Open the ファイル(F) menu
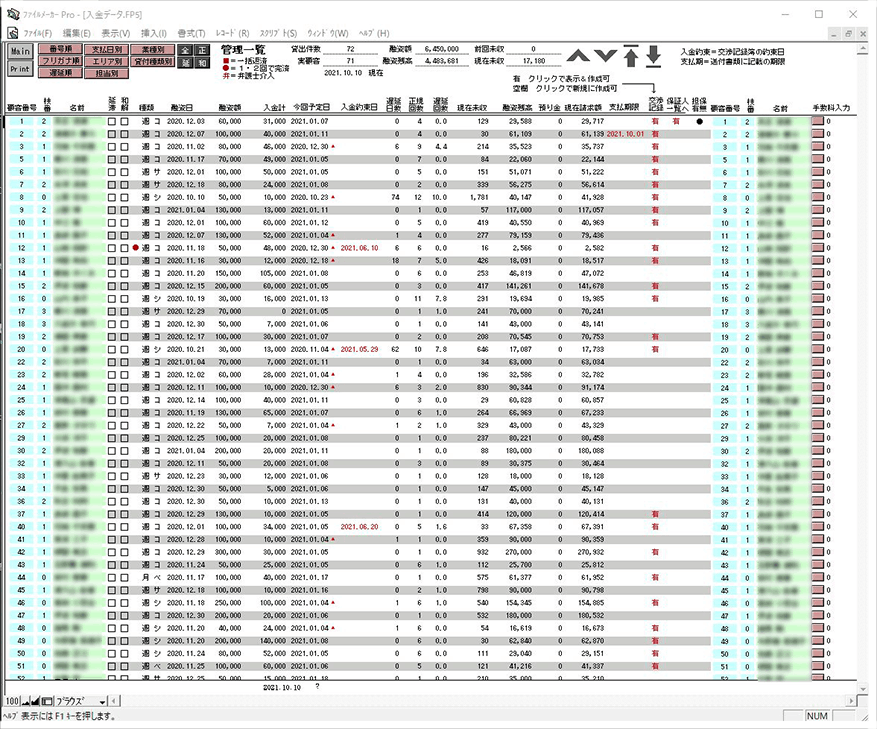The width and height of the screenshot is (877, 729). (x=38, y=33)
